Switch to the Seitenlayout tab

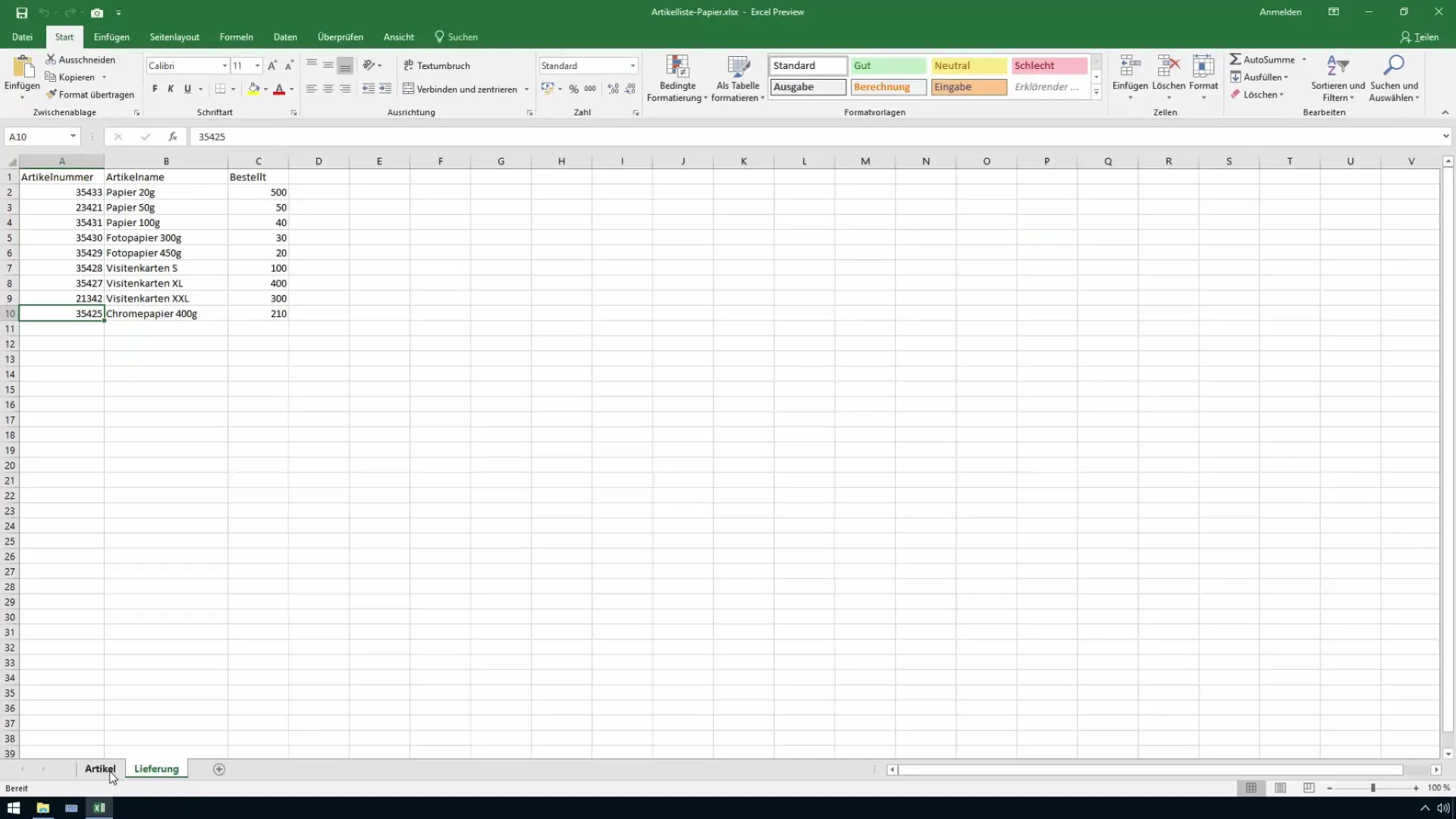point(174,36)
